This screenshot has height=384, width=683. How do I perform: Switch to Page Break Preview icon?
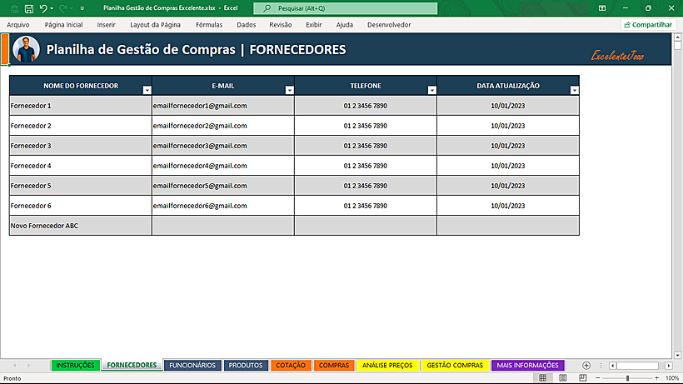click(x=583, y=378)
